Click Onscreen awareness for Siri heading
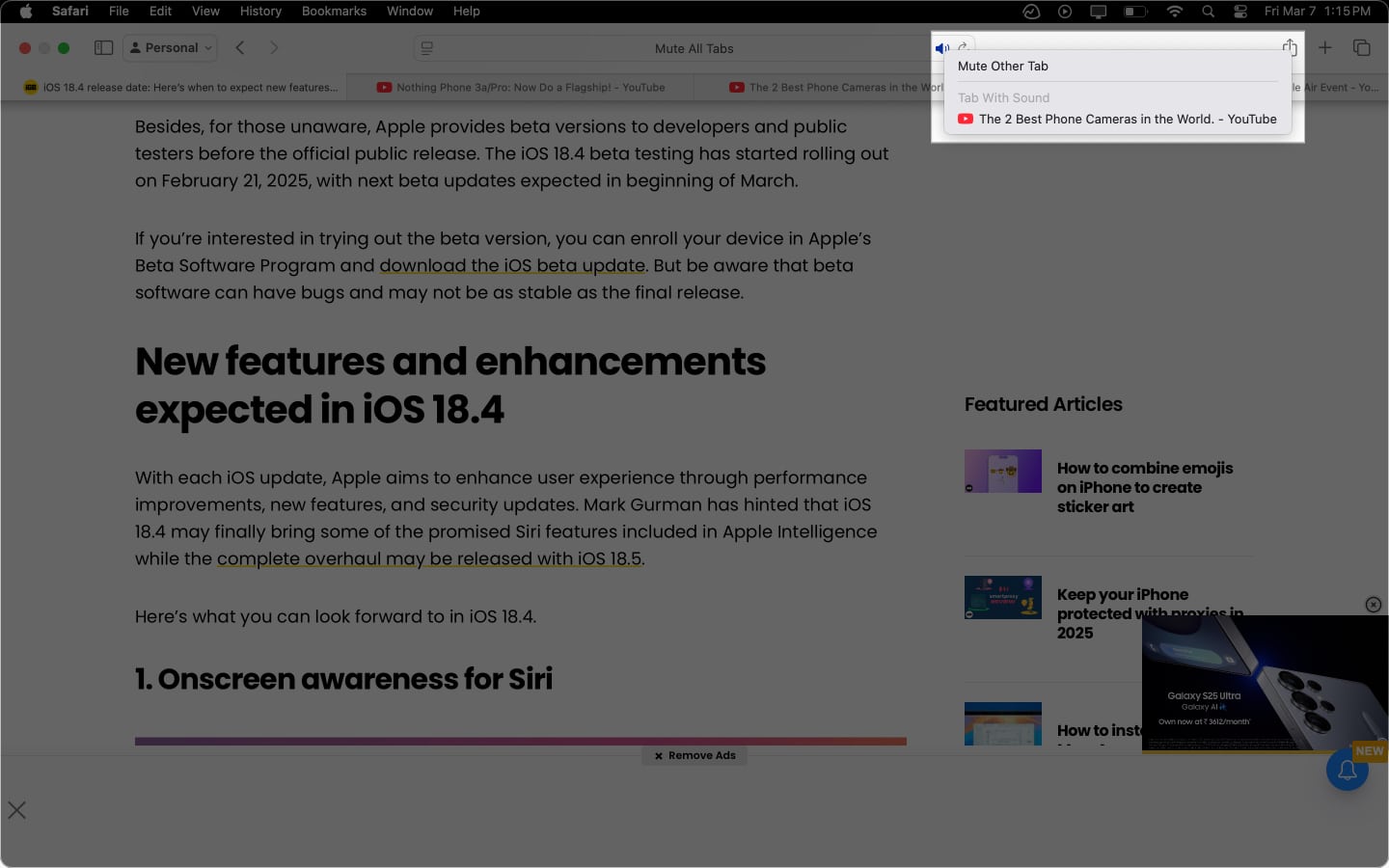1389x868 pixels. click(344, 679)
